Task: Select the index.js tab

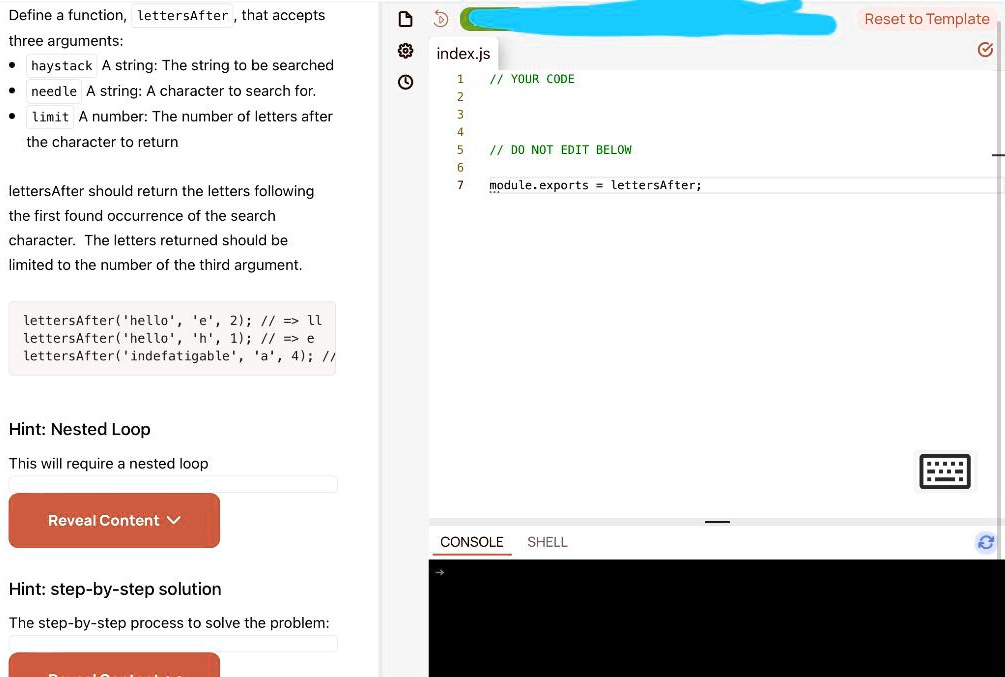Action: click(x=463, y=54)
